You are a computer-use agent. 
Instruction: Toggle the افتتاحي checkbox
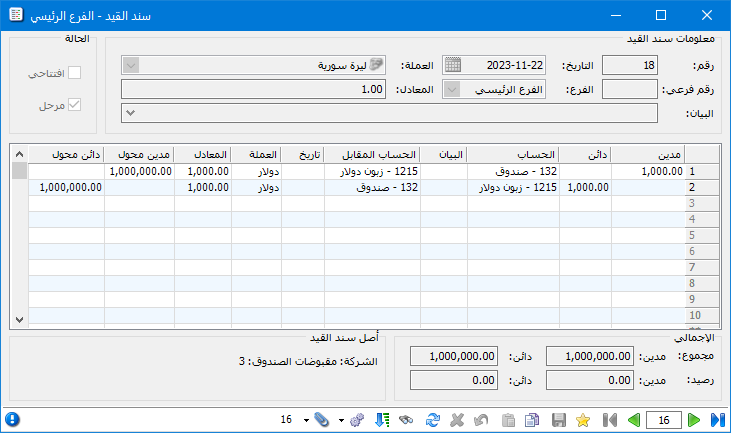[75, 73]
